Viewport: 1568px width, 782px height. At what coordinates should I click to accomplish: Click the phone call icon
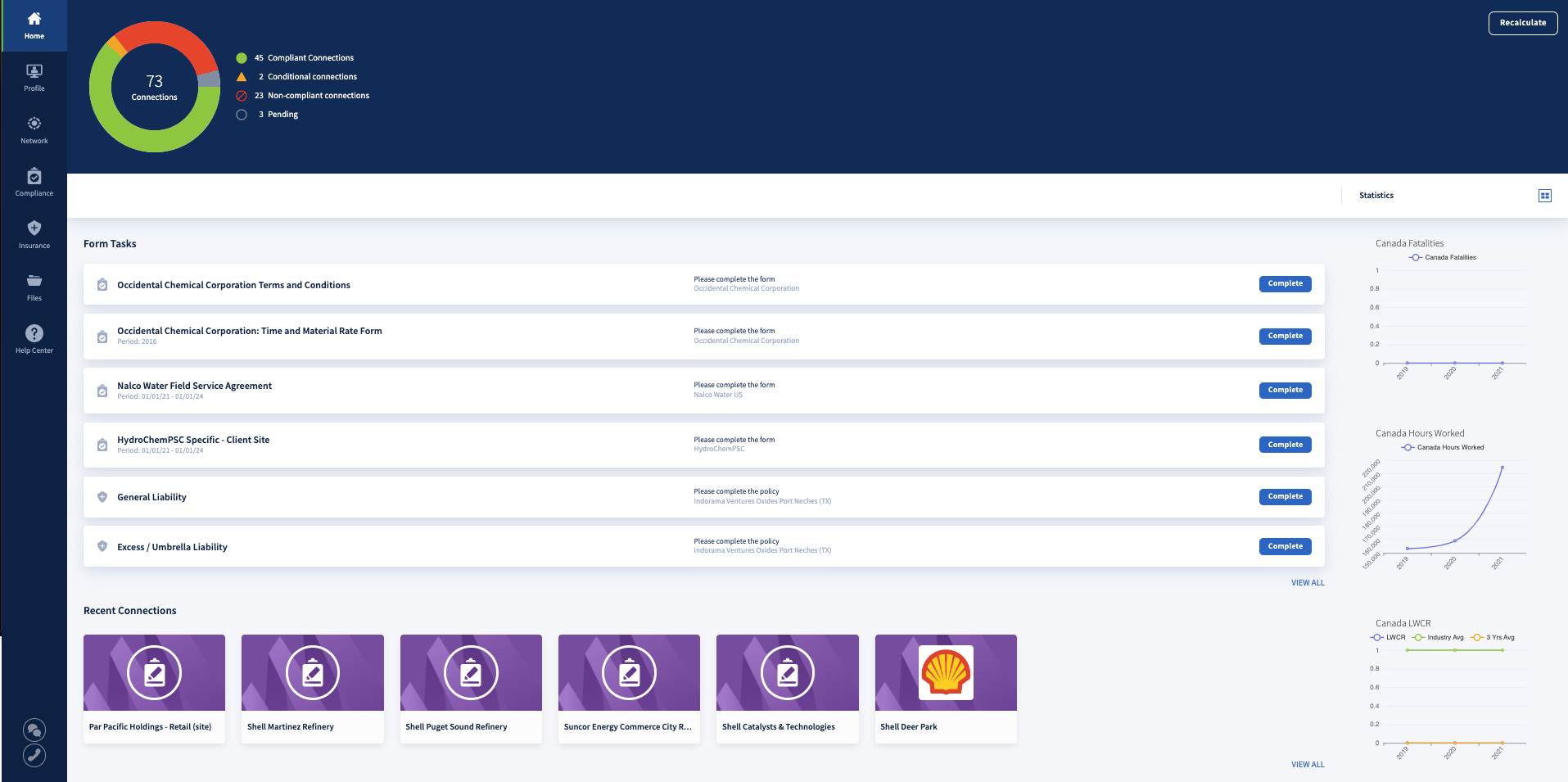tap(34, 755)
